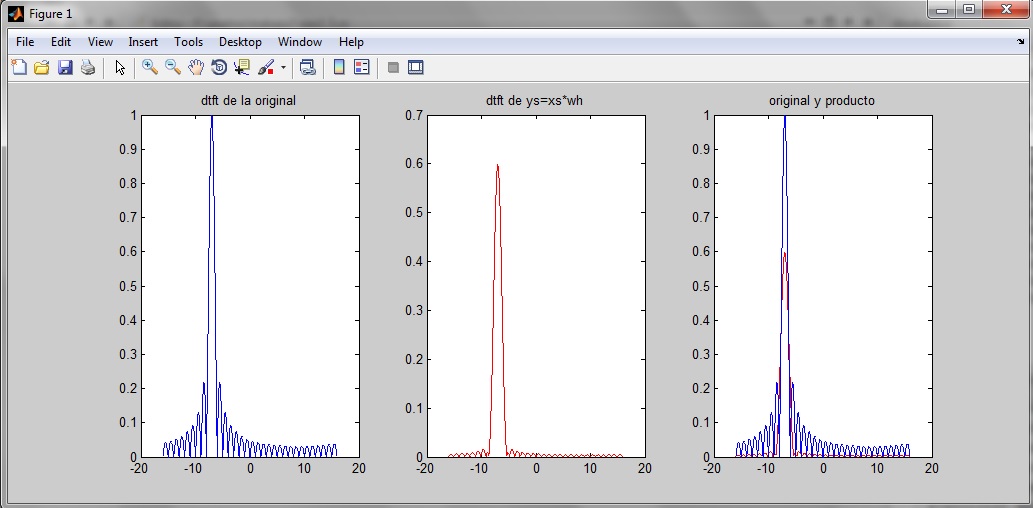
Task: Toggle the Insert Colorbar button
Action: point(338,68)
